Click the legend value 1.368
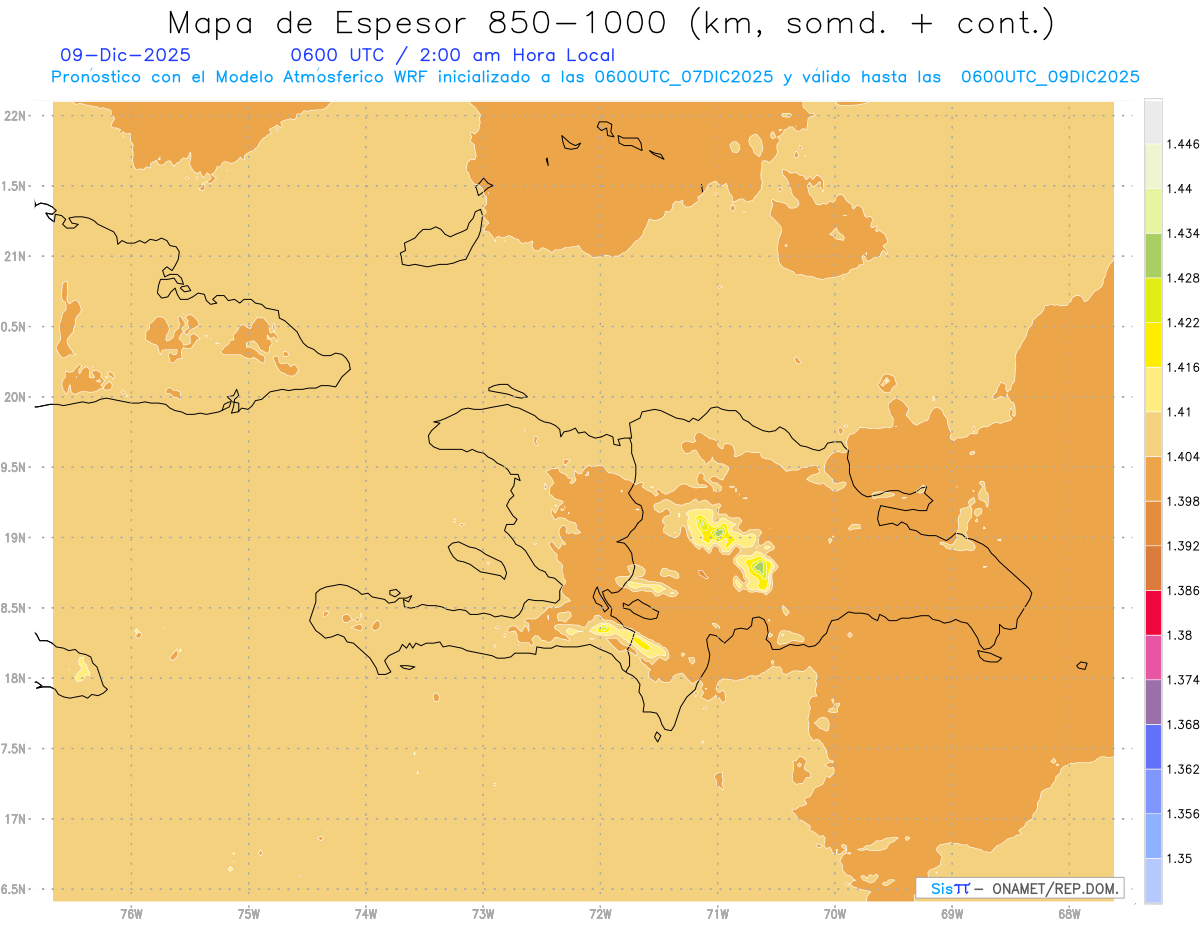This screenshot has height=927, width=1200. click(1182, 725)
